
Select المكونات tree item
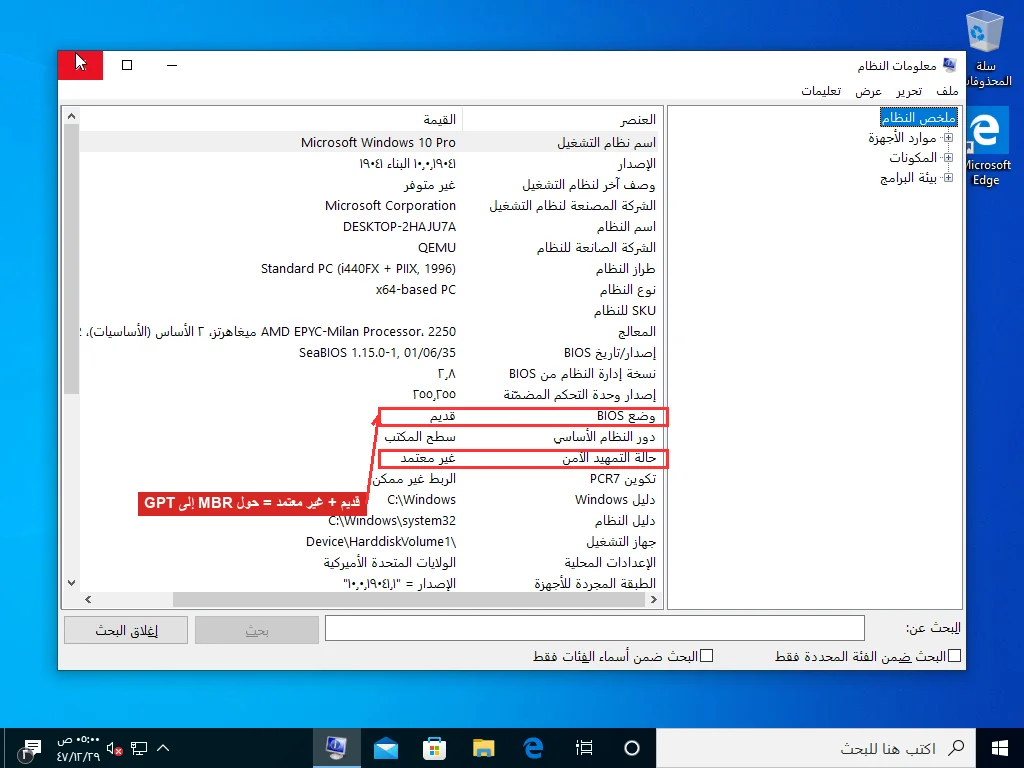coord(912,157)
